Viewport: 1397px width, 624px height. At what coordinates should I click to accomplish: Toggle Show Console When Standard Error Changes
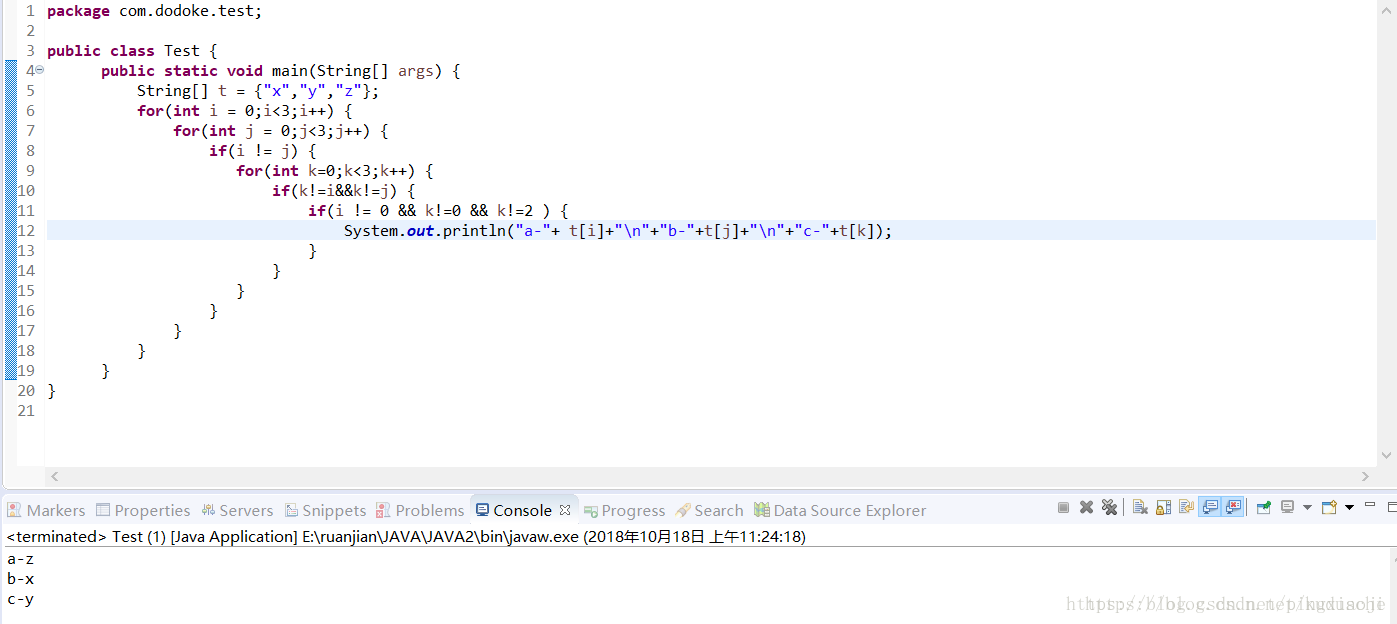(1233, 508)
